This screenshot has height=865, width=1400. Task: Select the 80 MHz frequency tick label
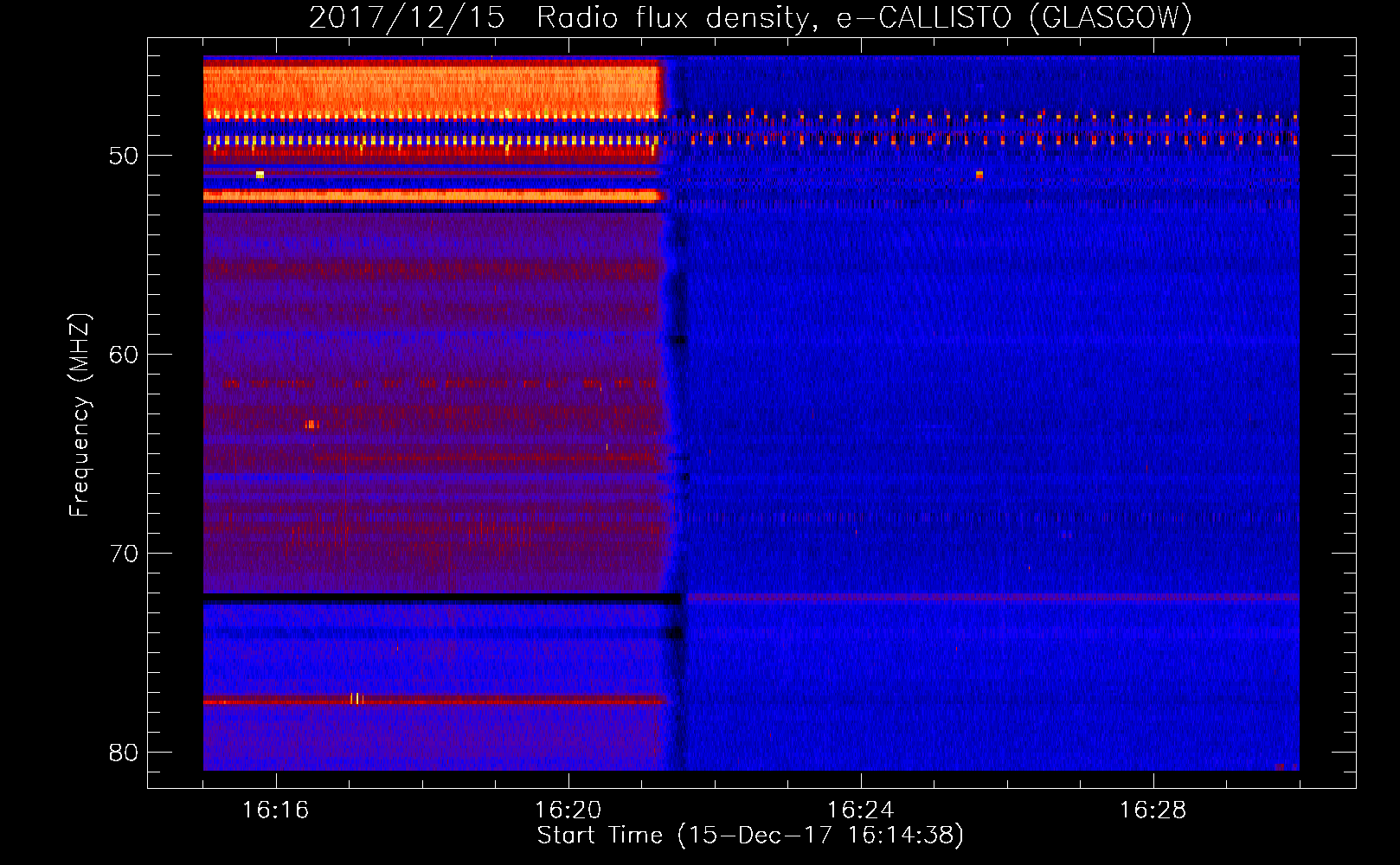tap(124, 753)
